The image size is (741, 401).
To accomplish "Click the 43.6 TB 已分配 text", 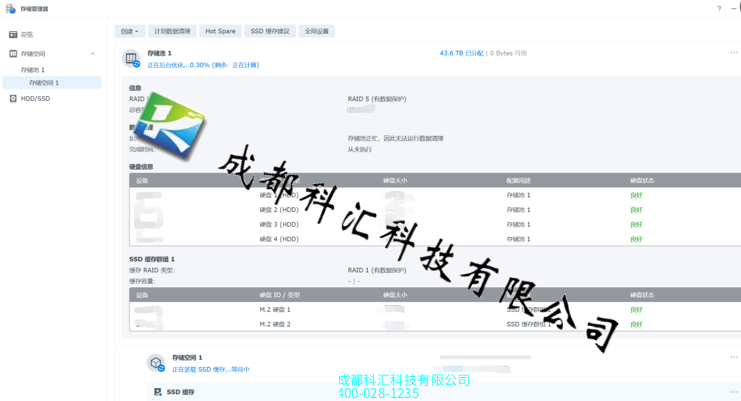I will [x=461, y=53].
